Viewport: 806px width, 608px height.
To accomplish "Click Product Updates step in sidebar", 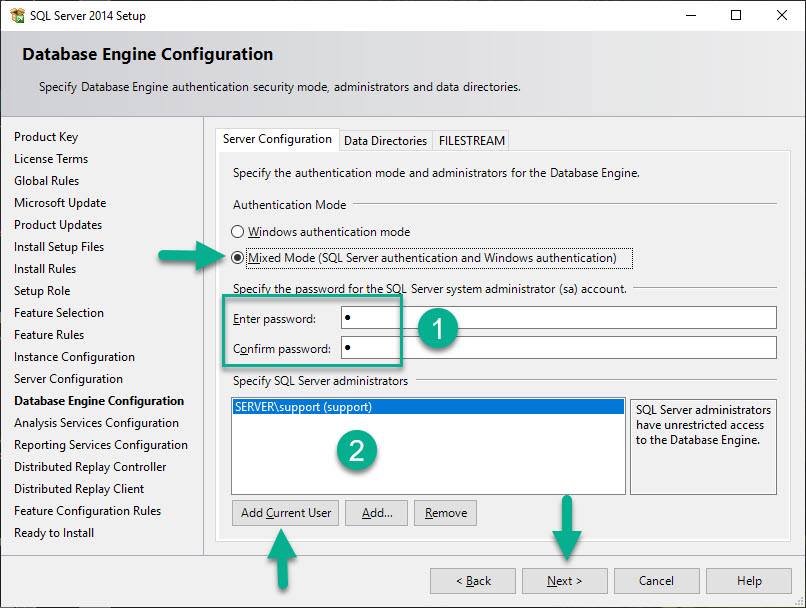I will pyautogui.click(x=58, y=225).
